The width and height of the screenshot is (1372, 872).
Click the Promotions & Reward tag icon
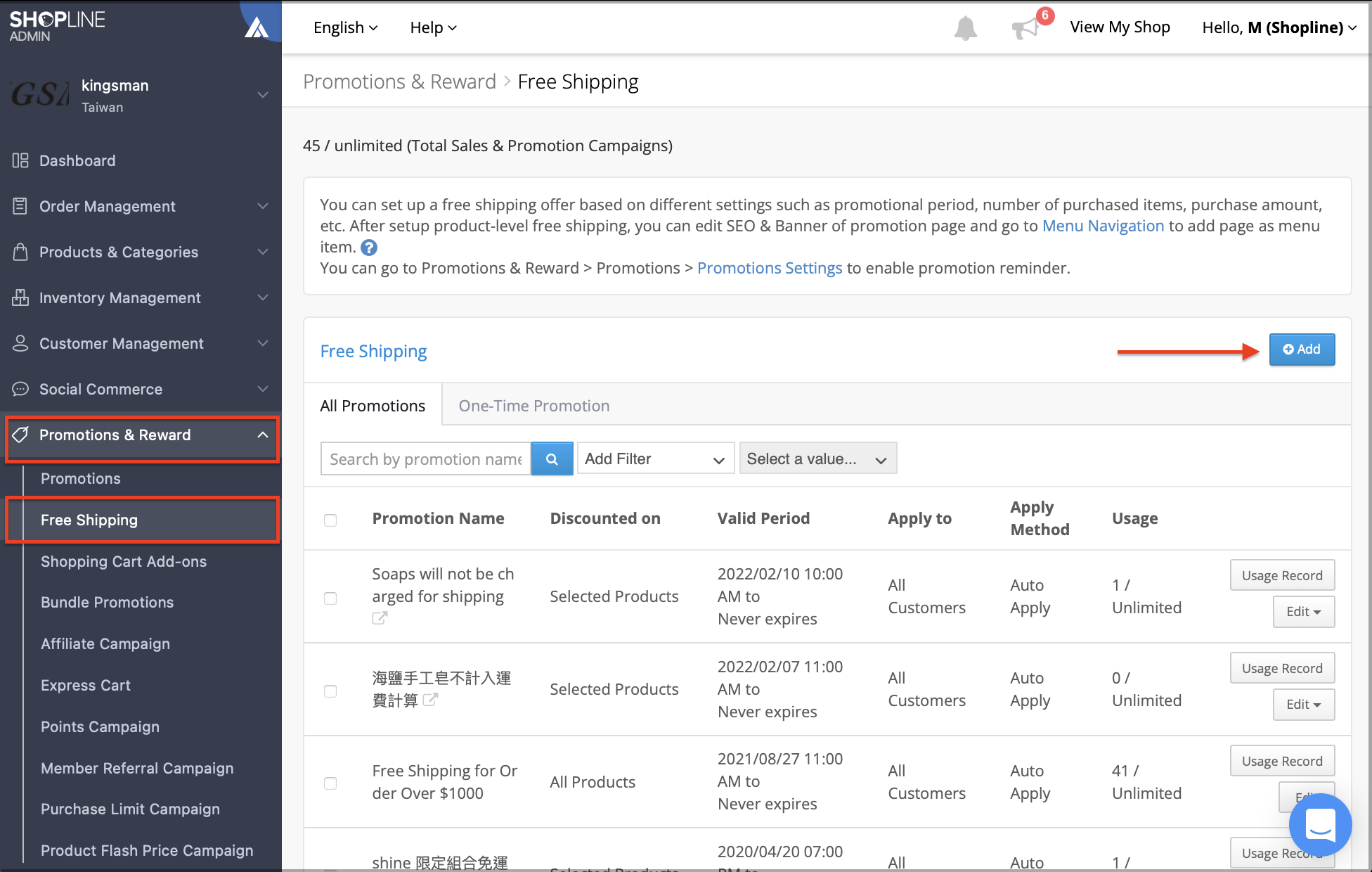click(x=20, y=435)
